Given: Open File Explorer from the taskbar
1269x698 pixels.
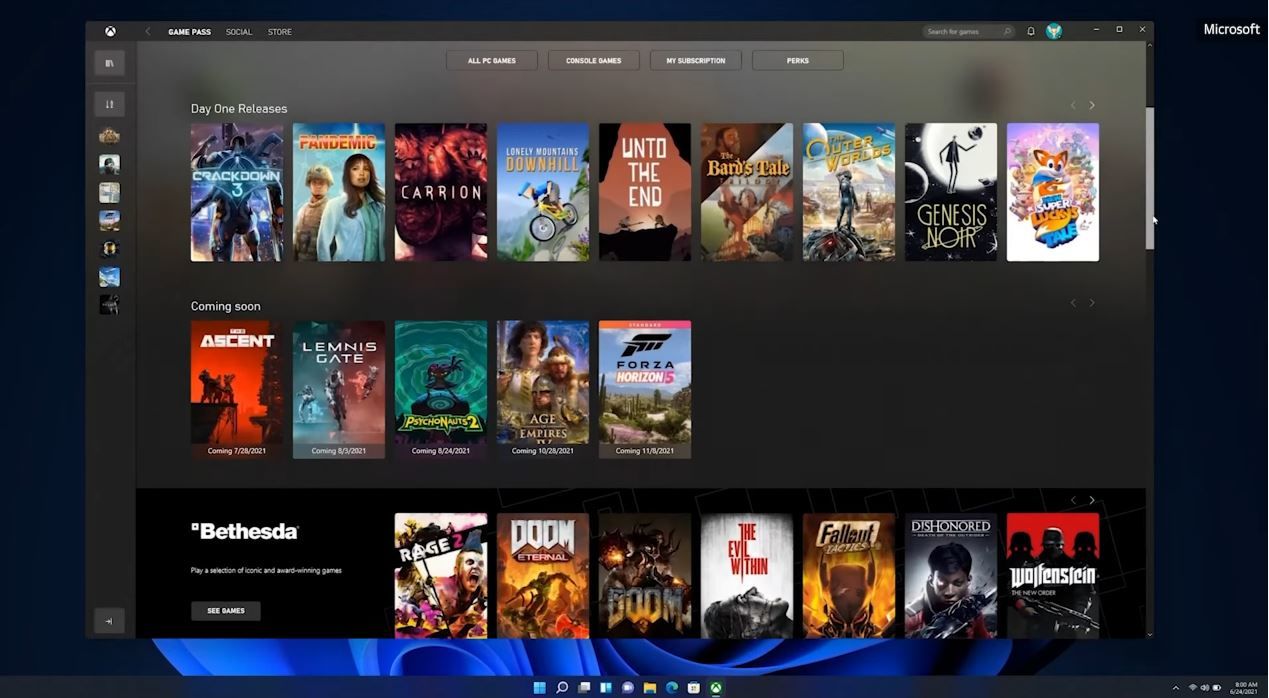Looking at the screenshot, I should 650,688.
